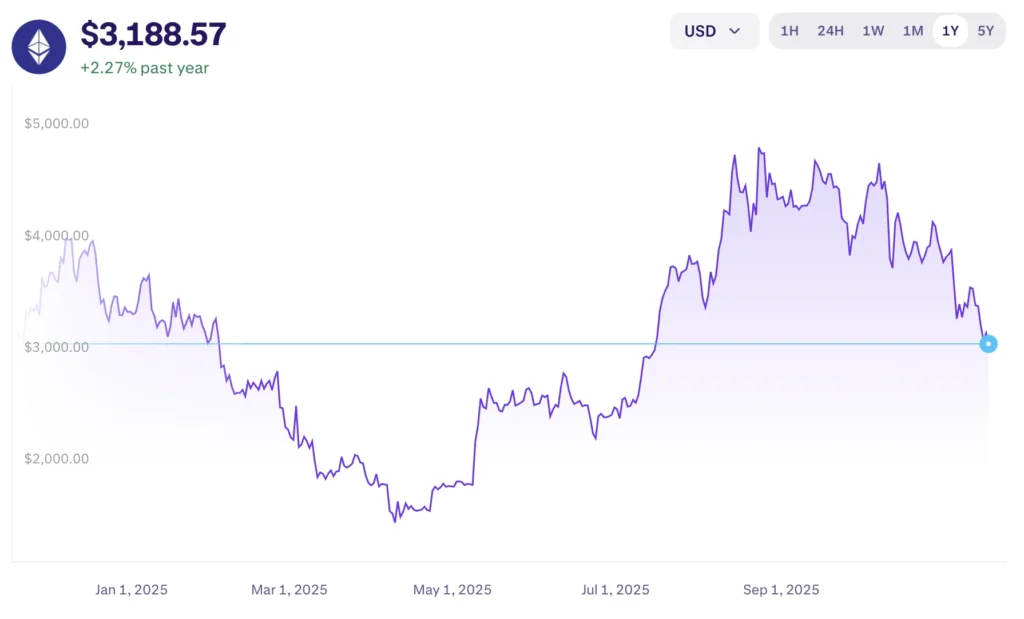This screenshot has width=1024, height=619.
Task: Click the circular ETH avatar badge
Action: click(37, 46)
